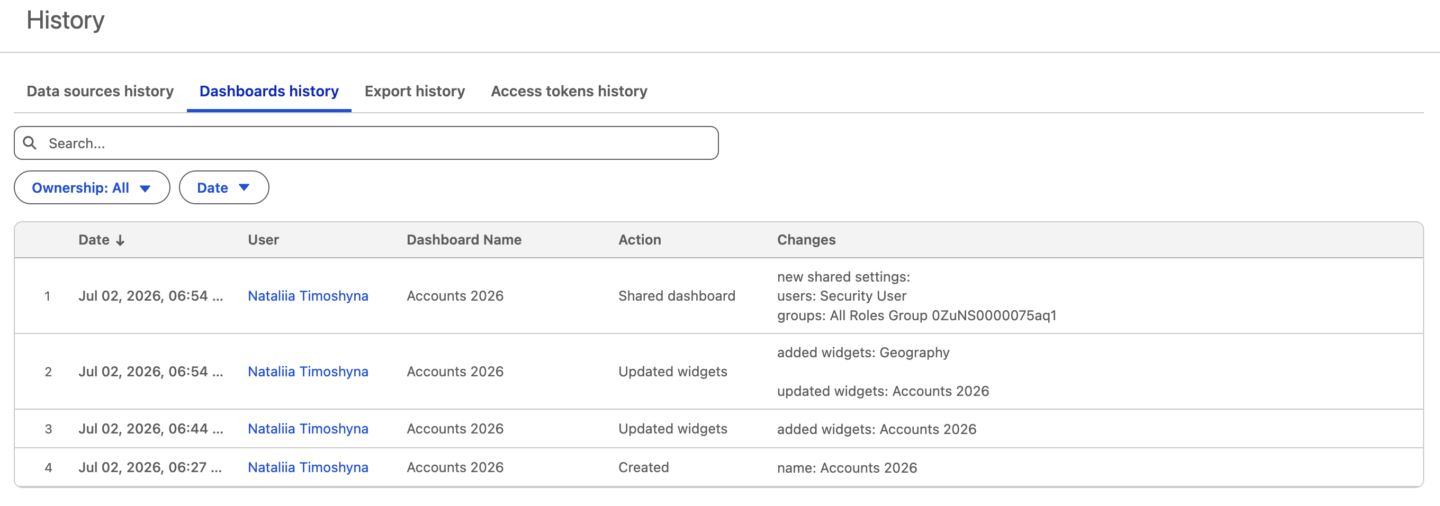Click the Shared dashboard action cell
The height and width of the screenshot is (506, 1440).
coord(677,296)
